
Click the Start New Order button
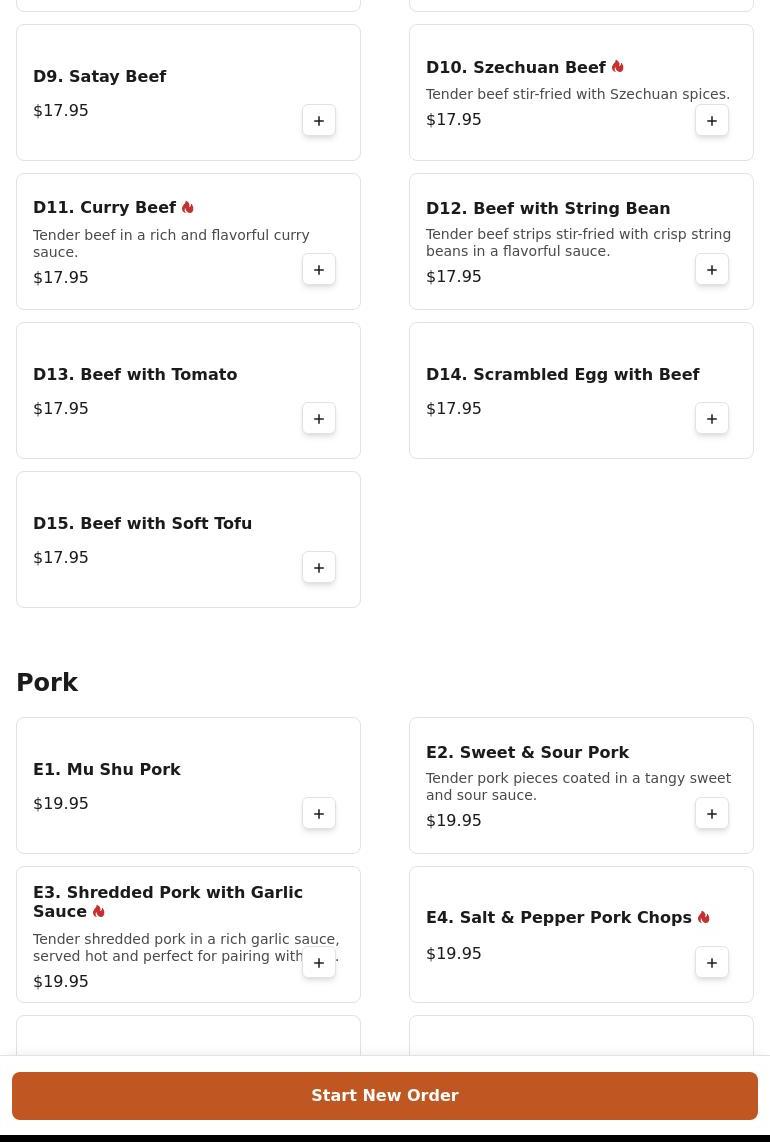tap(385, 1096)
